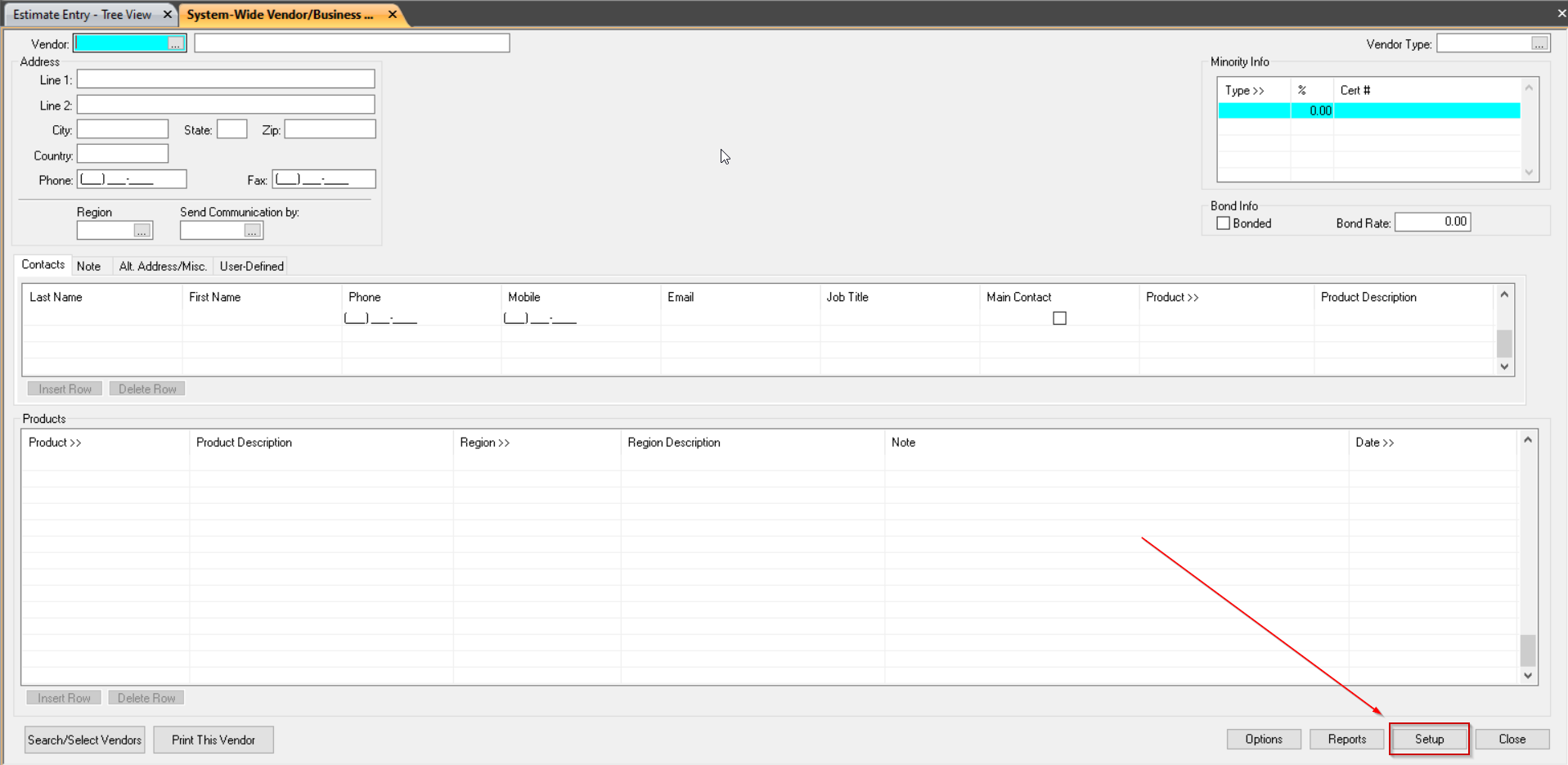Click the Contacts grid scroll-down arrow
The width and height of the screenshot is (1568, 765).
(x=1504, y=367)
